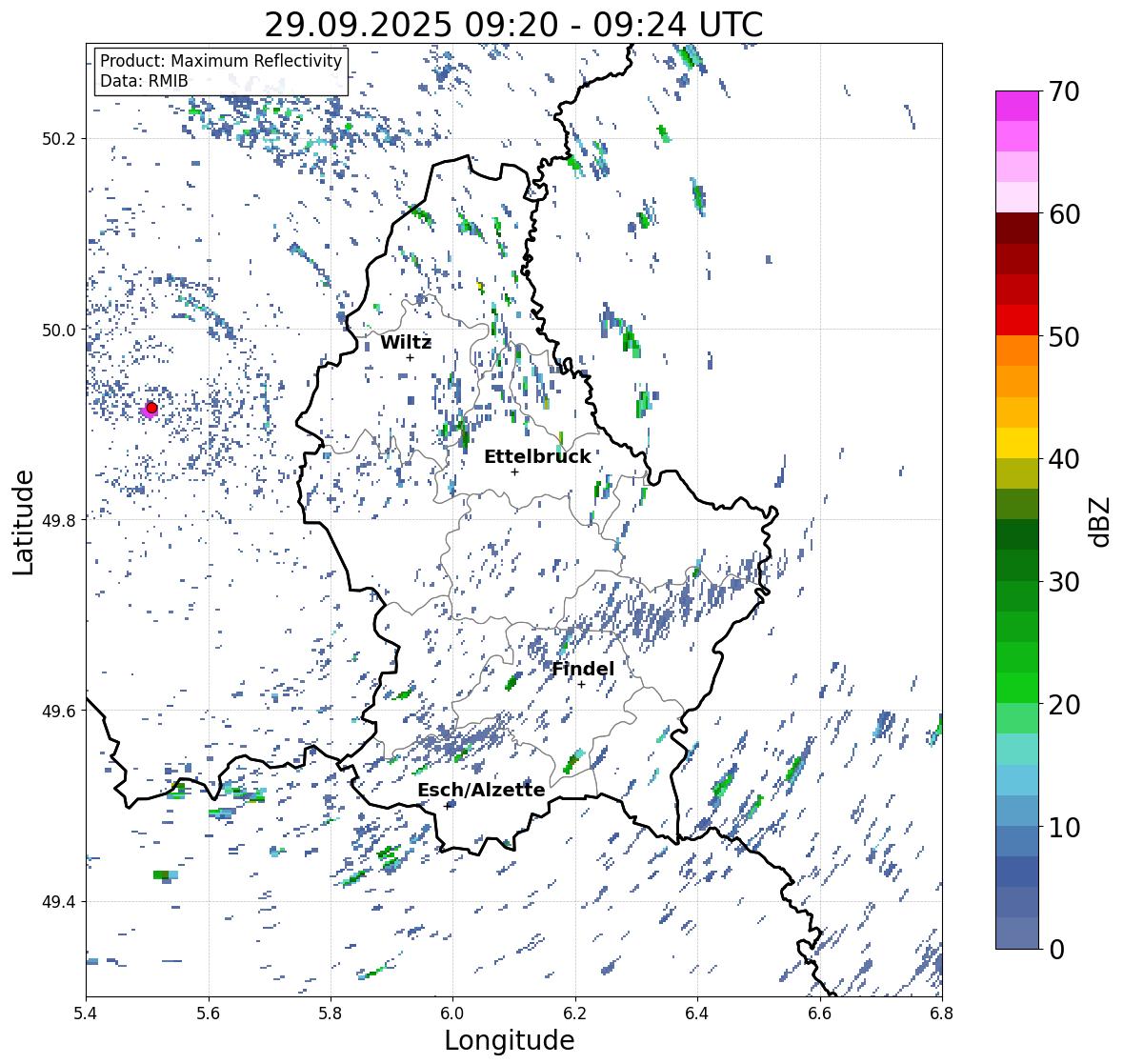Click the Wiltz city label
Image resolution: width=1123 pixels, height=1064 pixels.
tap(406, 342)
